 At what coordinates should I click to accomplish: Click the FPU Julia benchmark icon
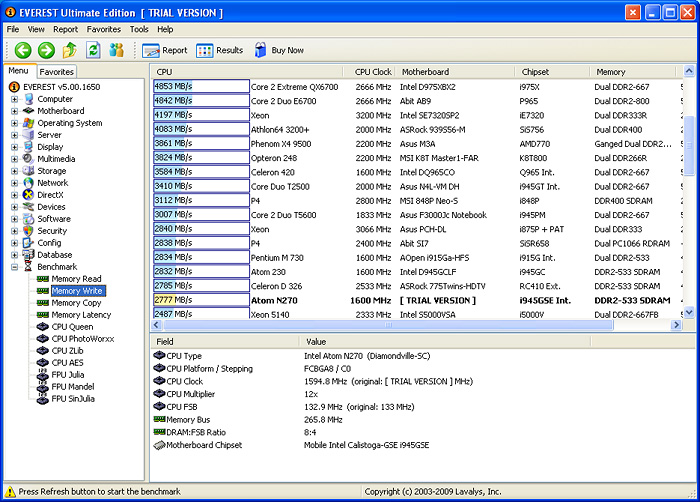[43, 375]
